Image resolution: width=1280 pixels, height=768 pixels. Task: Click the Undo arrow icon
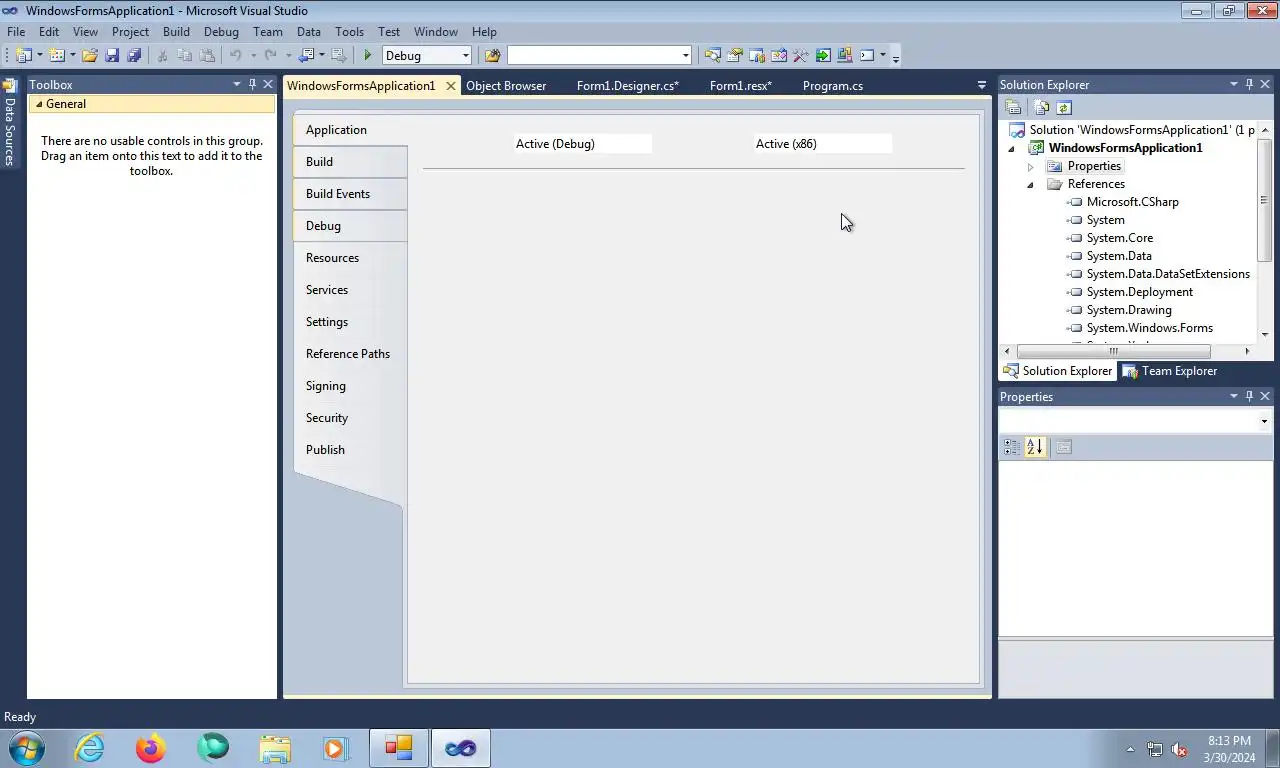(236, 56)
